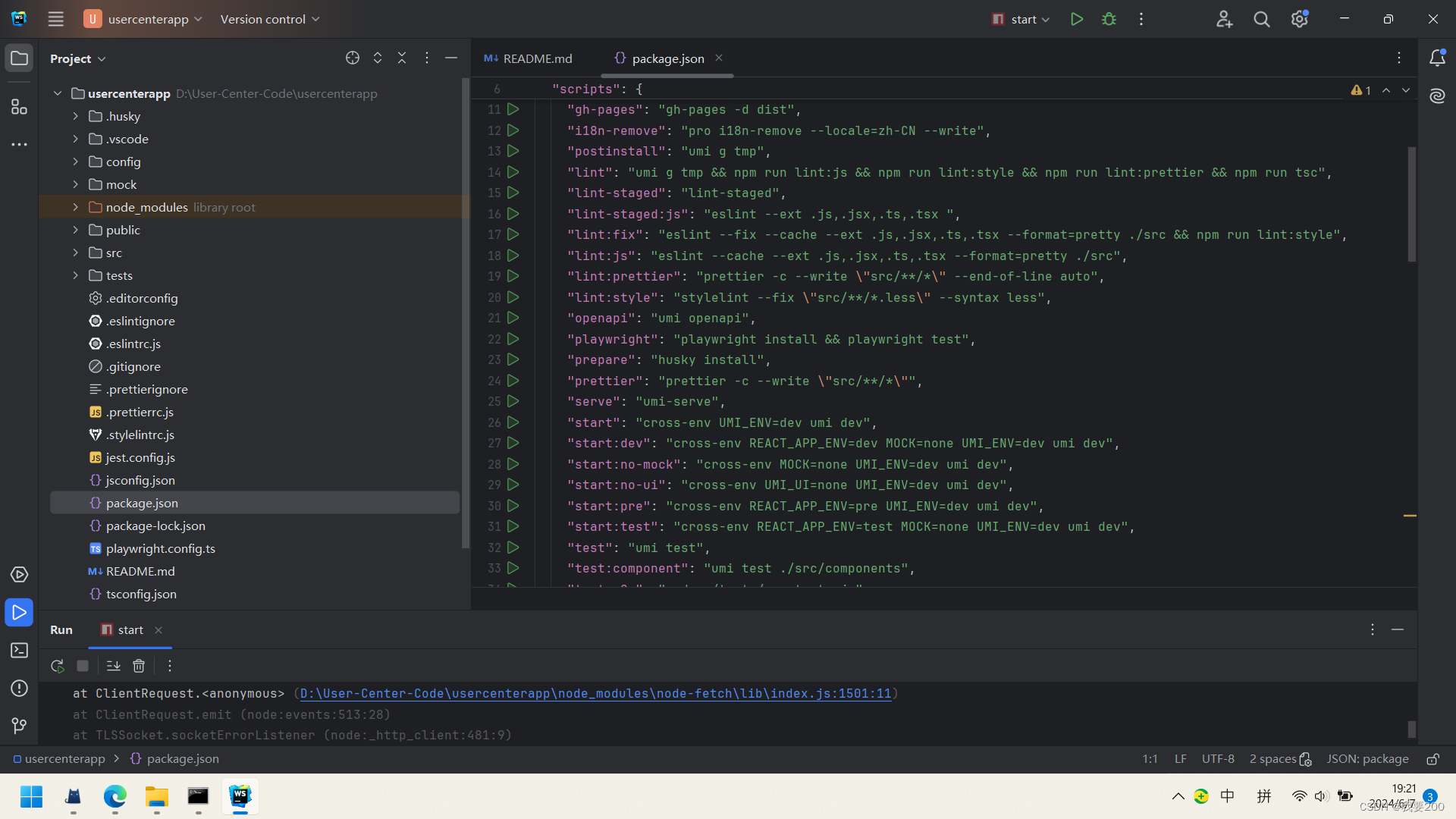1456x819 pixels.
Task: Open the 'start' run configuration dropdown
Action: point(1023,19)
